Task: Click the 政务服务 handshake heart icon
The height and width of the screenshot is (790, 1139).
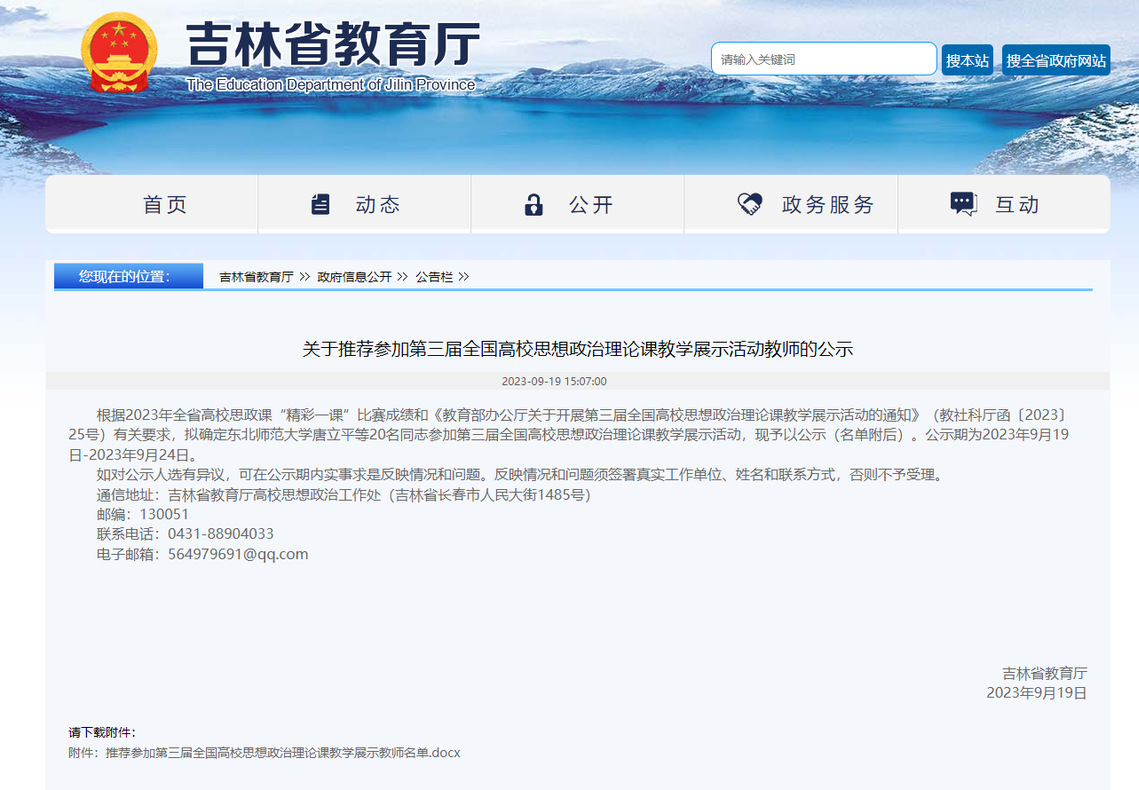Action: tap(749, 205)
